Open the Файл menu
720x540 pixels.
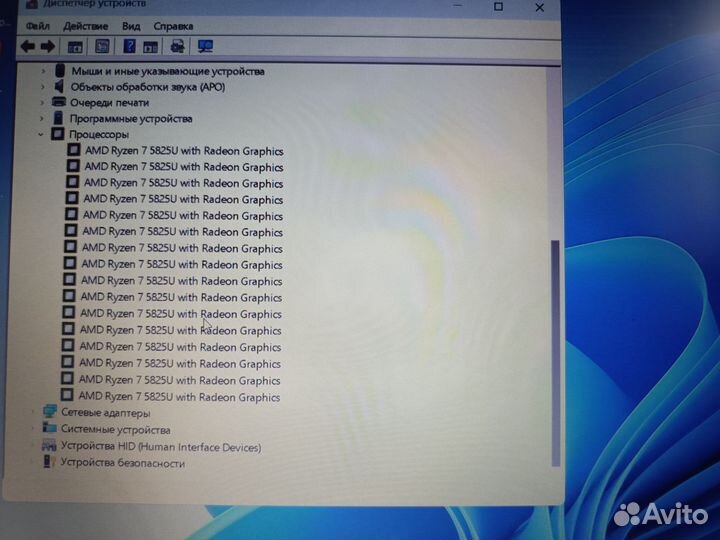38,26
